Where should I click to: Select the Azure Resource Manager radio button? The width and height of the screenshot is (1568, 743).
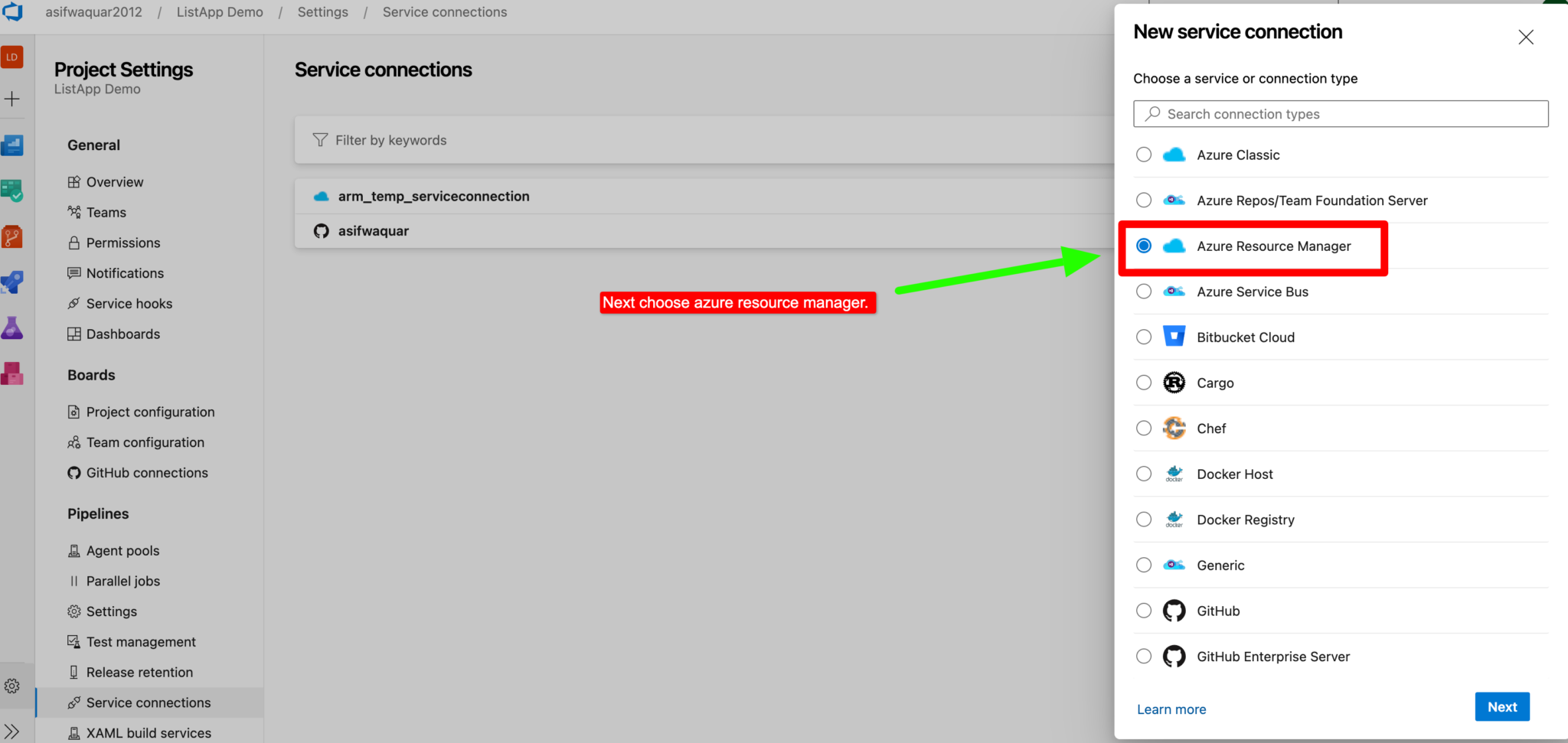tap(1144, 246)
